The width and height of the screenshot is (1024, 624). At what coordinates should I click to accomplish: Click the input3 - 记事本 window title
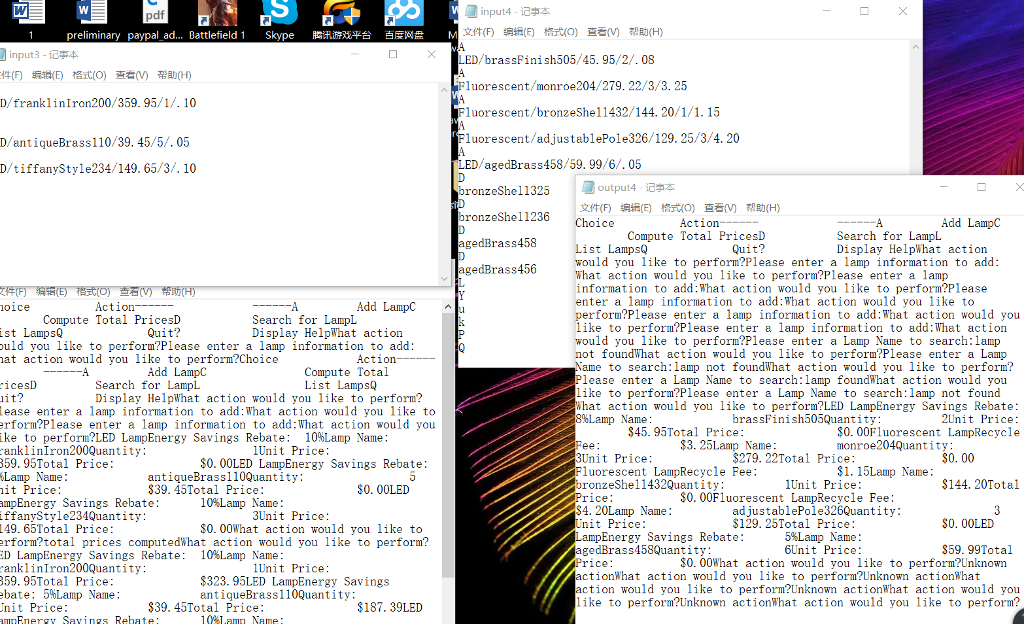[x=44, y=55]
